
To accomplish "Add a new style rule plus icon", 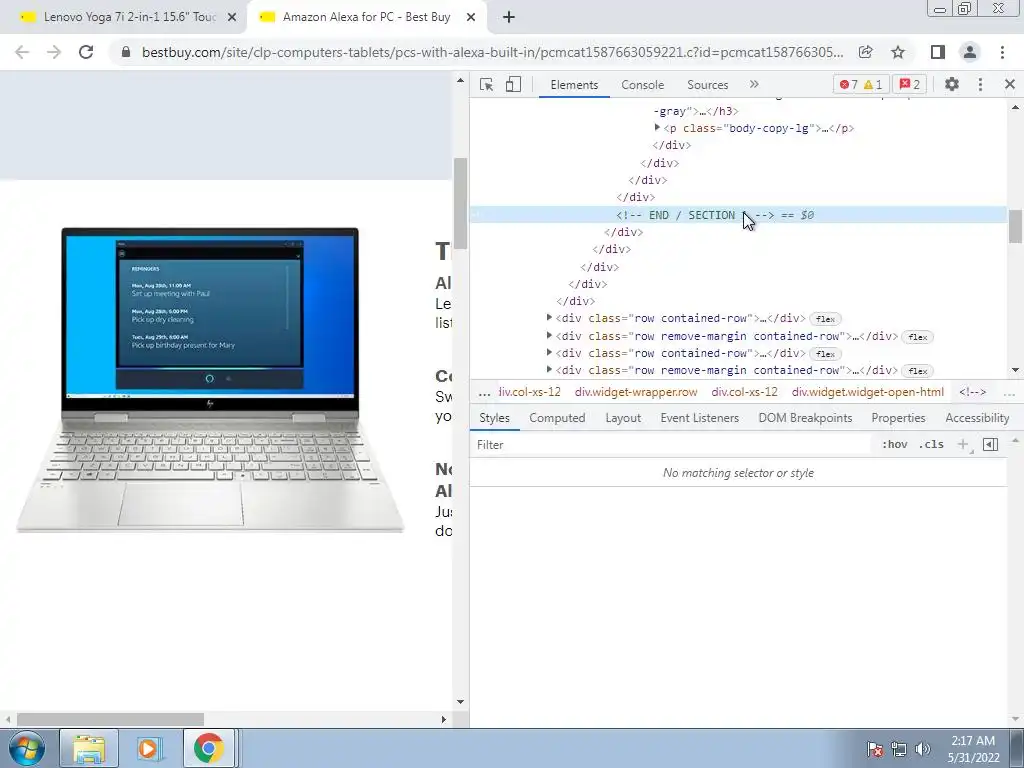I will [963, 445].
